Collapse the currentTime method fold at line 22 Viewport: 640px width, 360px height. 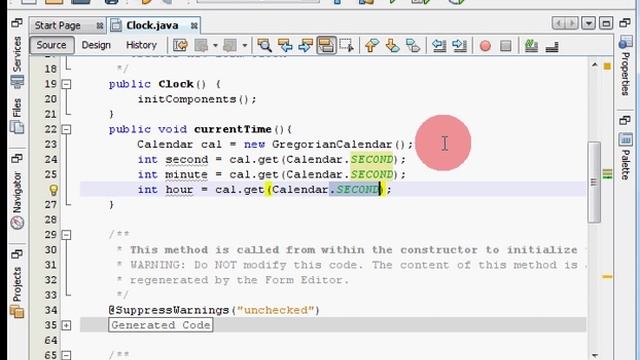point(66,129)
